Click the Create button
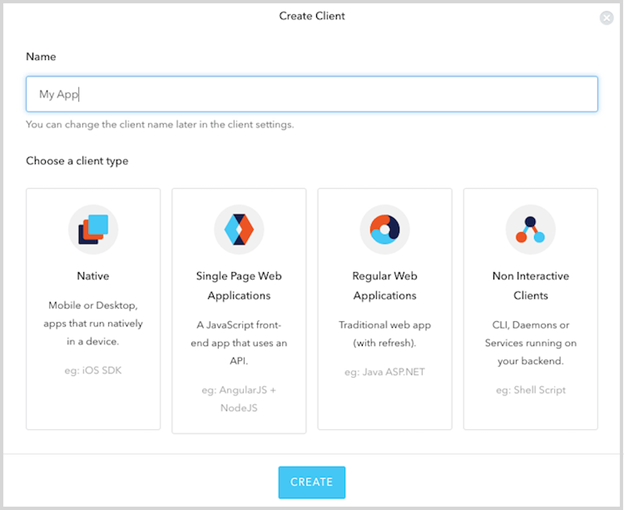The height and width of the screenshot is (510, 624). 312,482
